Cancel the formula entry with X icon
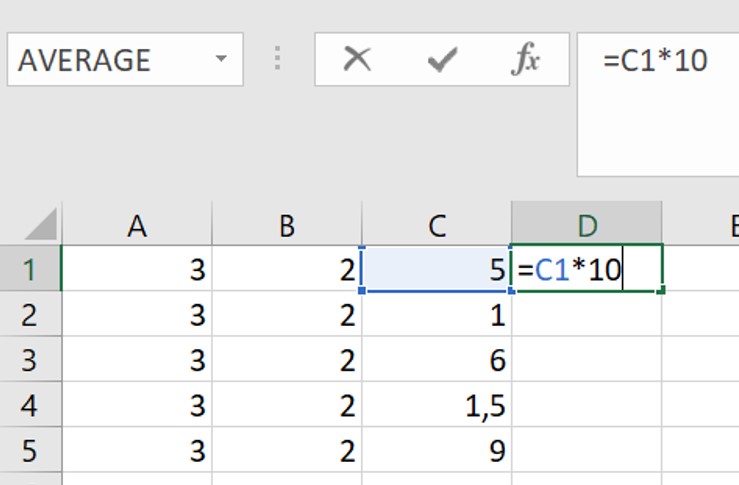The image size is (739, 485). click(x=357, y=60)
